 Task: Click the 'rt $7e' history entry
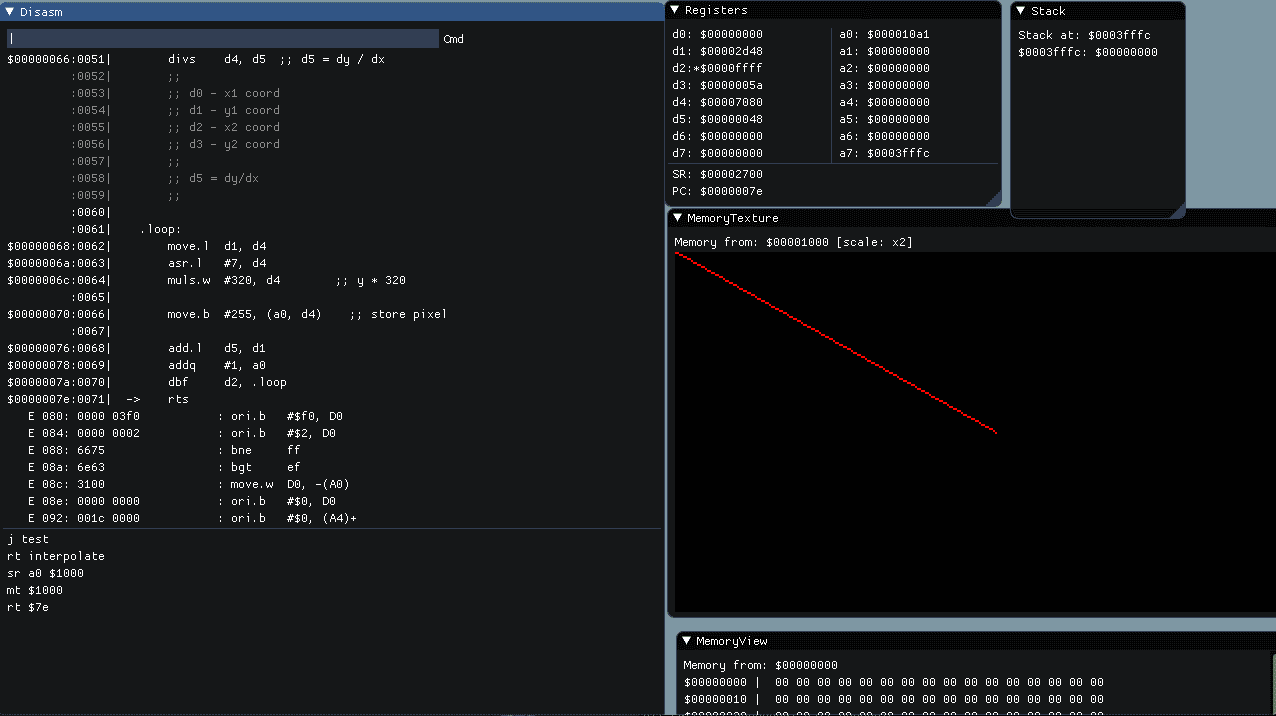(x=28, y=607)
